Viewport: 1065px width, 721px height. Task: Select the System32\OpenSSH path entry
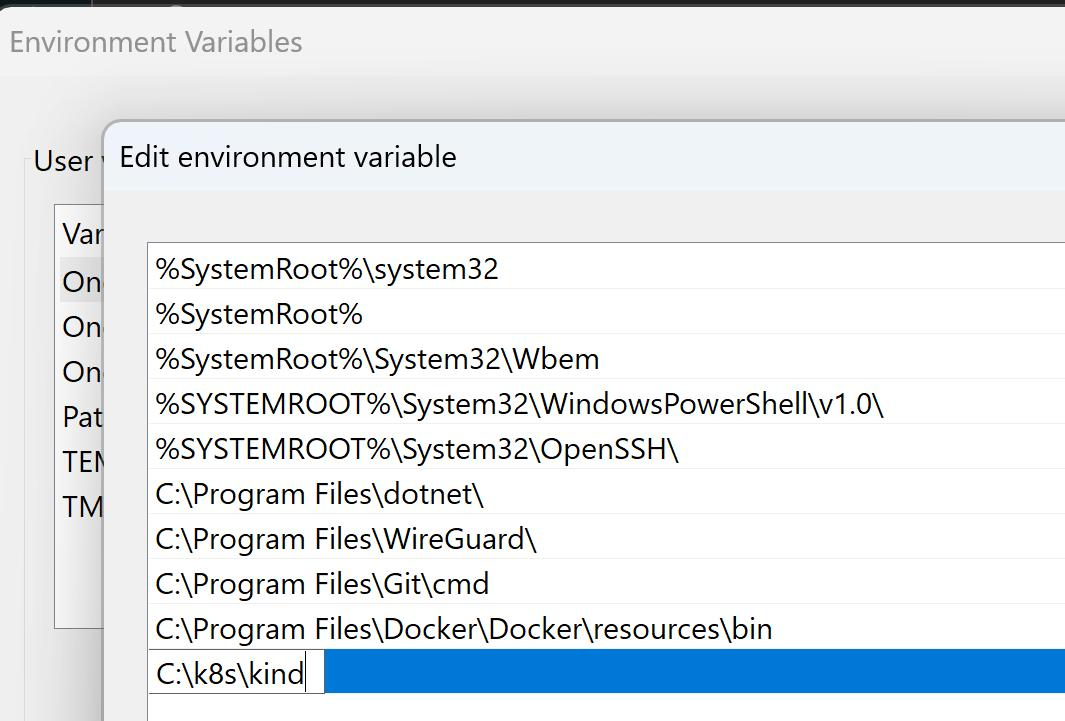coord(417,449)
